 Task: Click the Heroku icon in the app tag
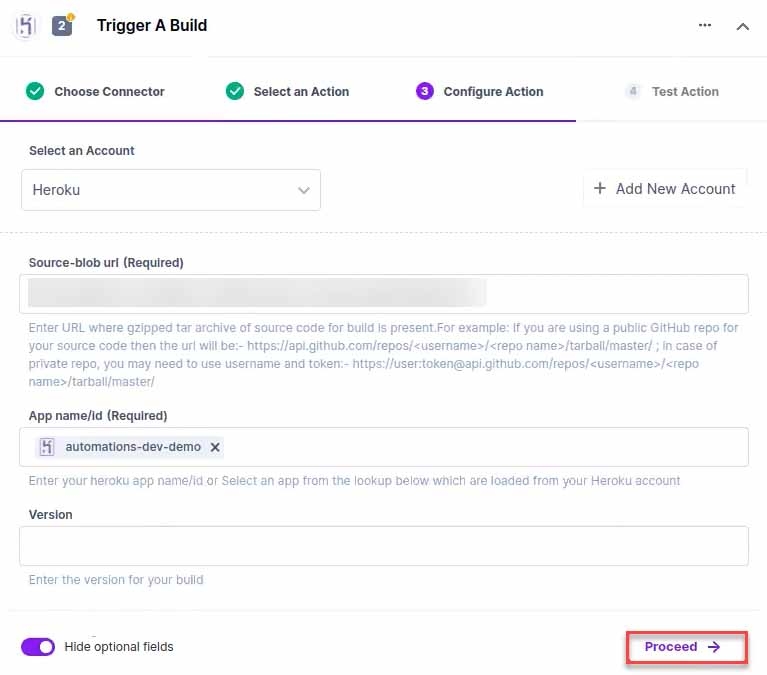[47, 447]
